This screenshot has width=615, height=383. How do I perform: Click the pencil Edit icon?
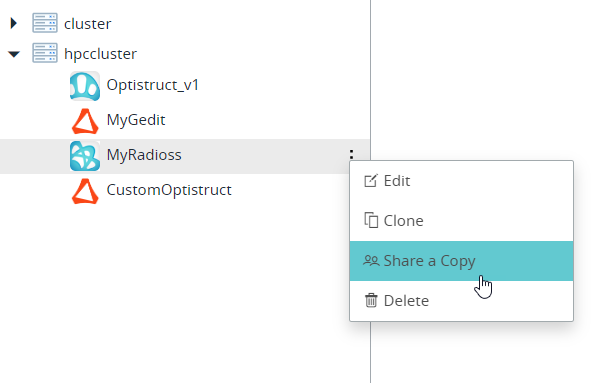(x=371, y=181)
